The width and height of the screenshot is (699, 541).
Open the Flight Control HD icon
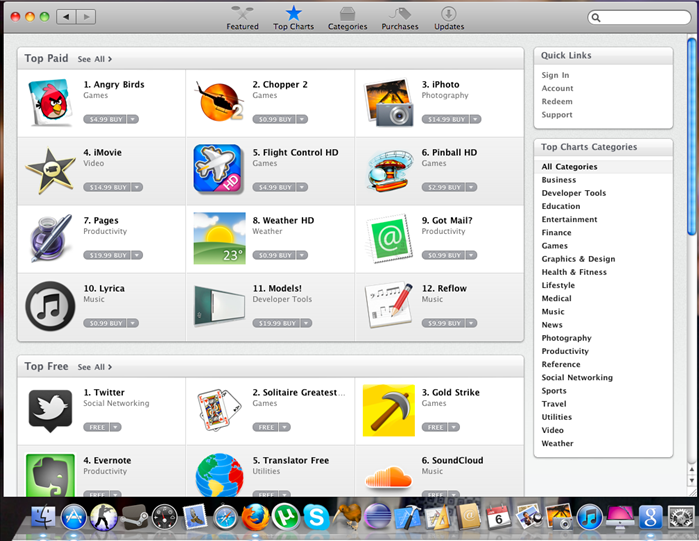(x=218, y=169)
